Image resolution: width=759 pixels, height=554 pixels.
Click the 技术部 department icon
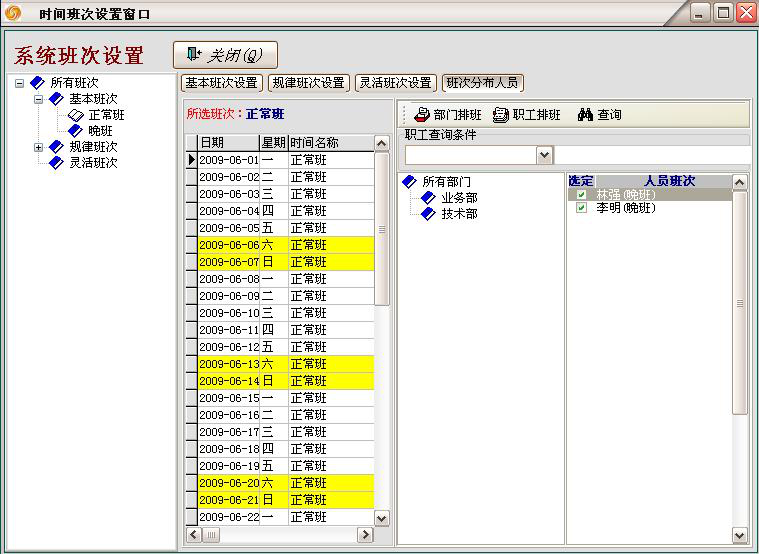coord(428,214)
